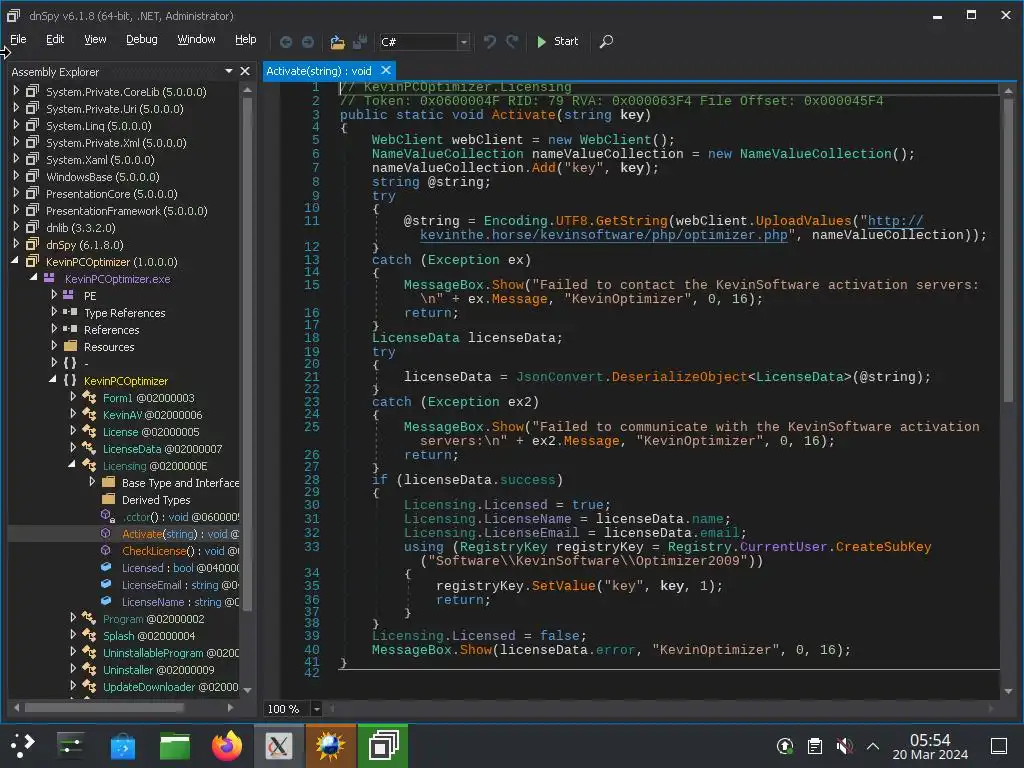Open the file manager taskbar icon
This screenshot has height=768, width=1024.
pos(174,745)
